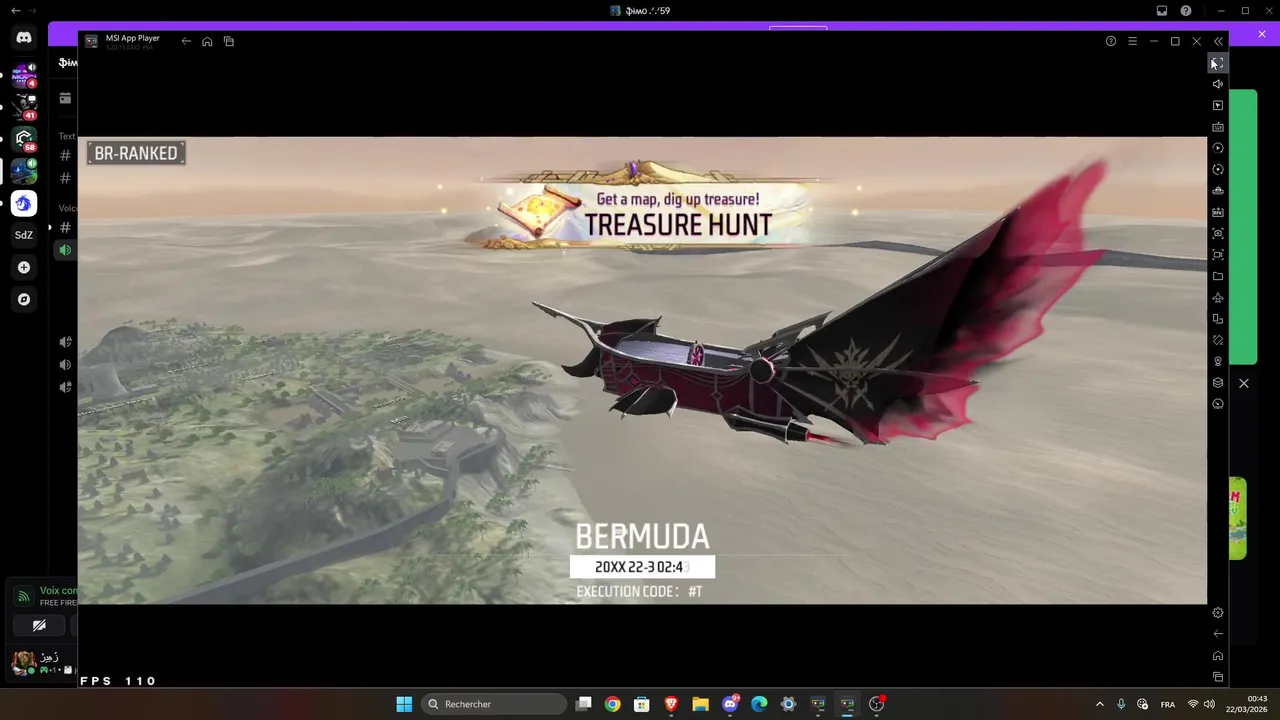Click the Android back arrow in bottom sidebar
The height and width of the screenshot is (720, 1280).
(1217, 633)
